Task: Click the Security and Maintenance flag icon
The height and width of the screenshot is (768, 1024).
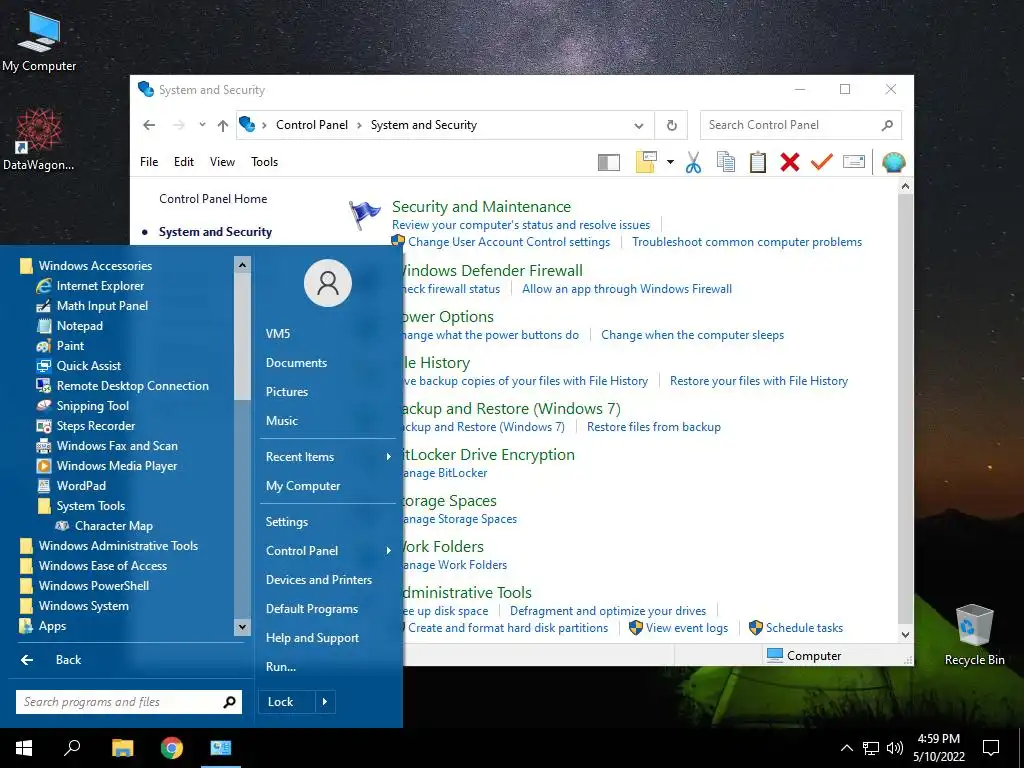Action: pyautogui.click(x=364, y=215)
